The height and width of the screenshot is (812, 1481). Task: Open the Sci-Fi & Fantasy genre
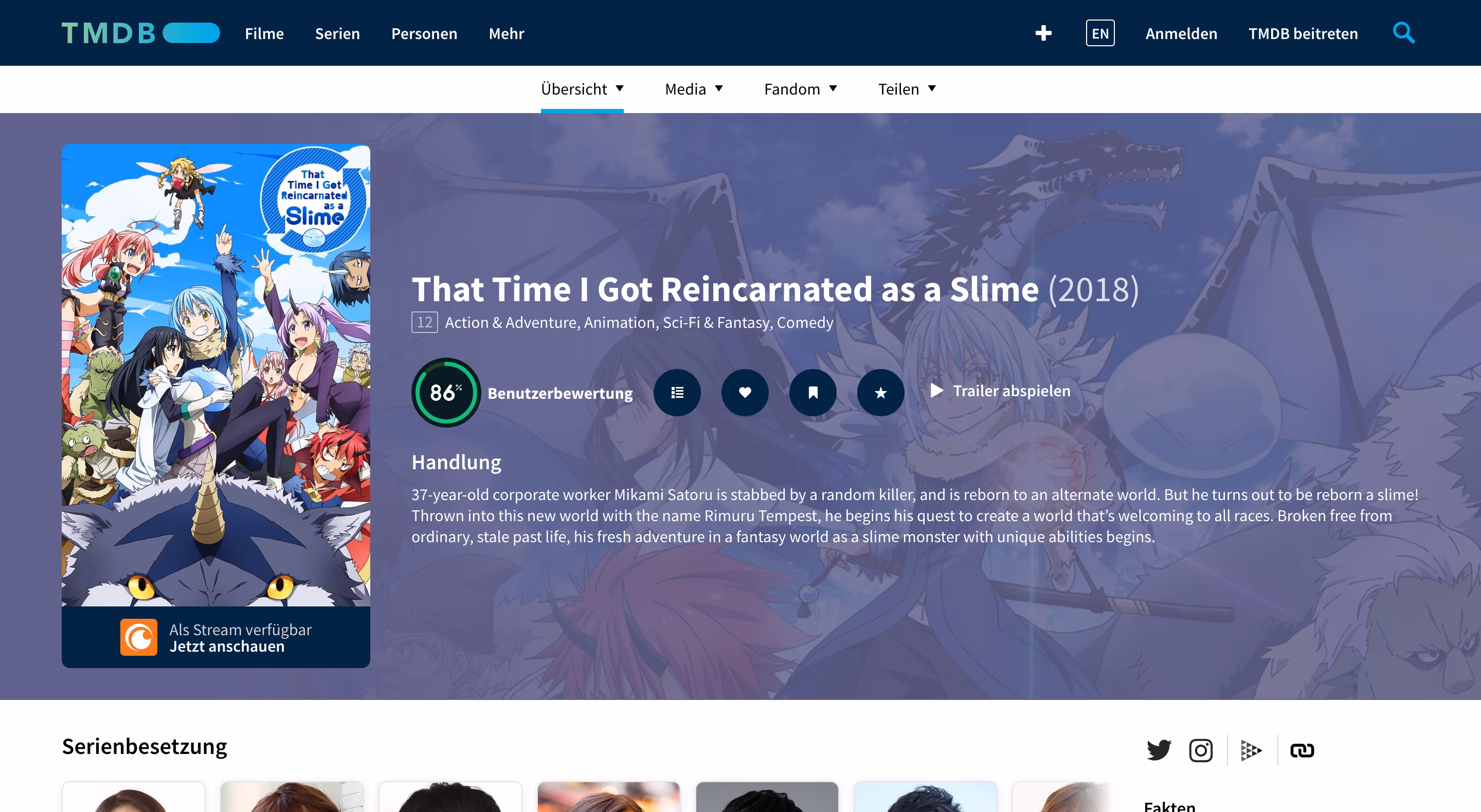(x=716, y=322)
